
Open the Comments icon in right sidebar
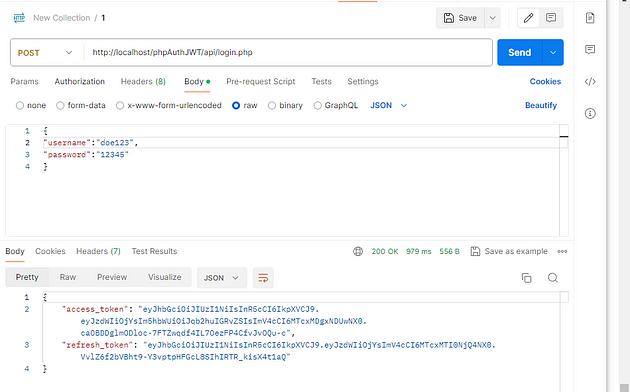[x=590, y=49]
